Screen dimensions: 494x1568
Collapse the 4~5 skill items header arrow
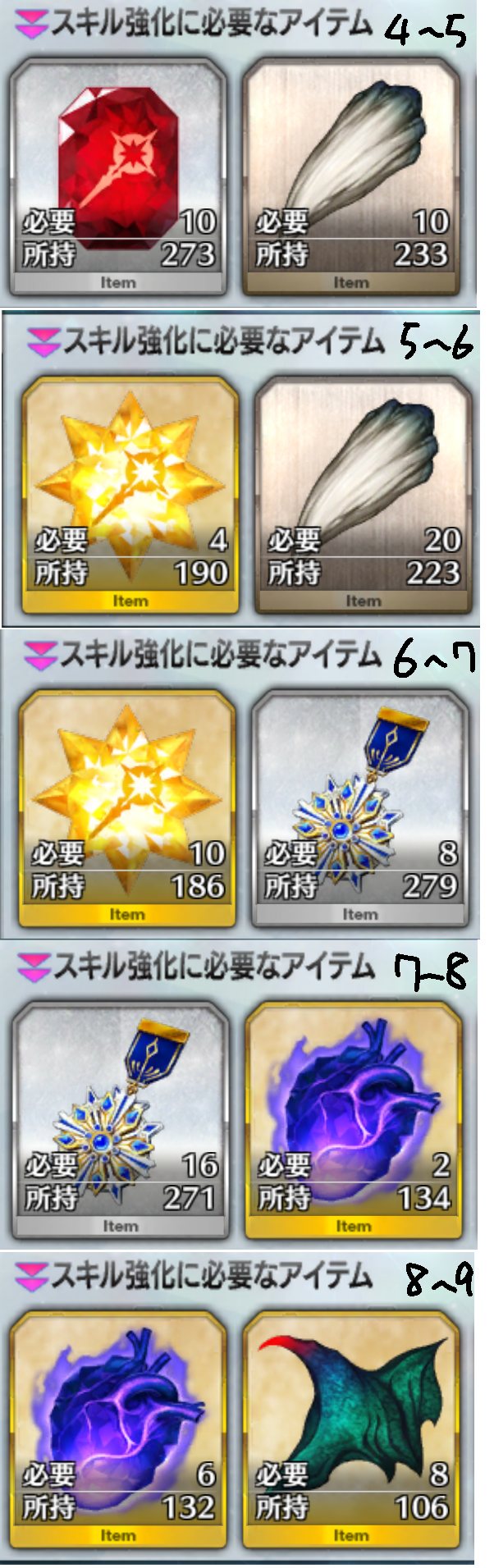coord(31,25)
